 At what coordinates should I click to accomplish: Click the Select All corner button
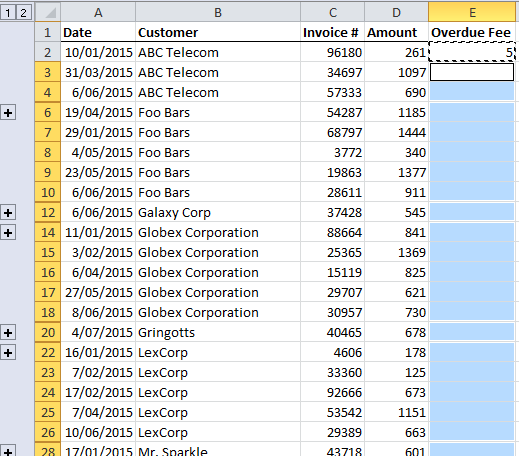click(x=48, y=12)
